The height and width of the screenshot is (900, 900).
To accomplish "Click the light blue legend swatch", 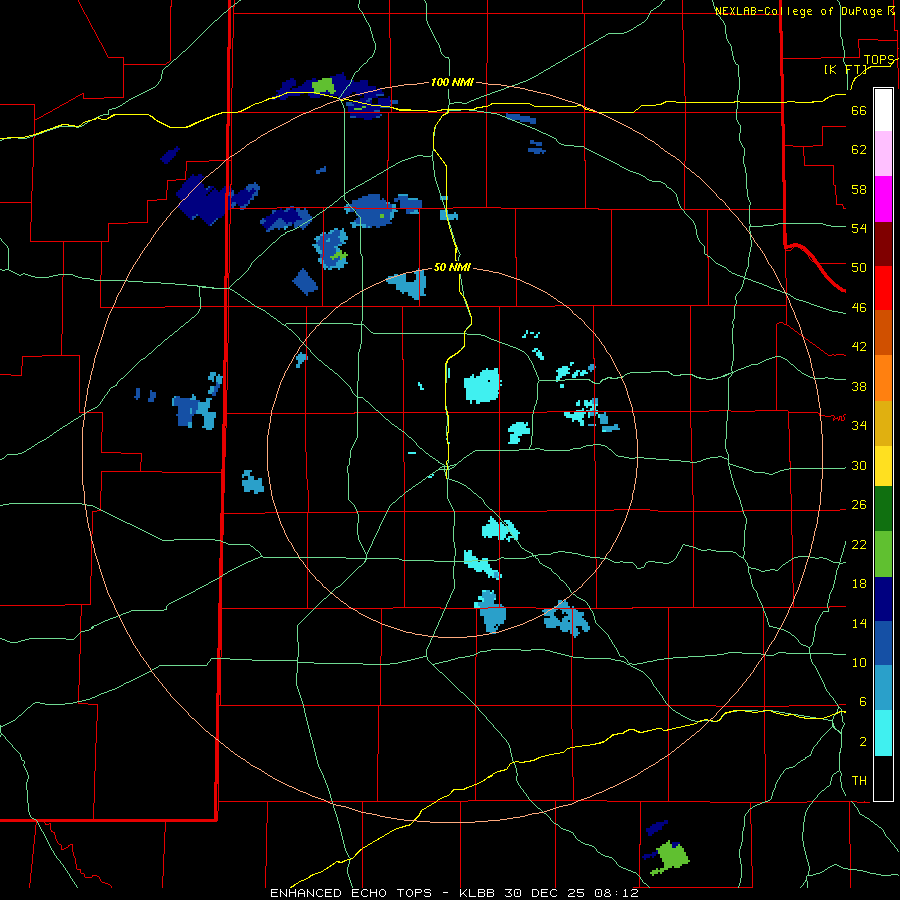I will (883, 688).
